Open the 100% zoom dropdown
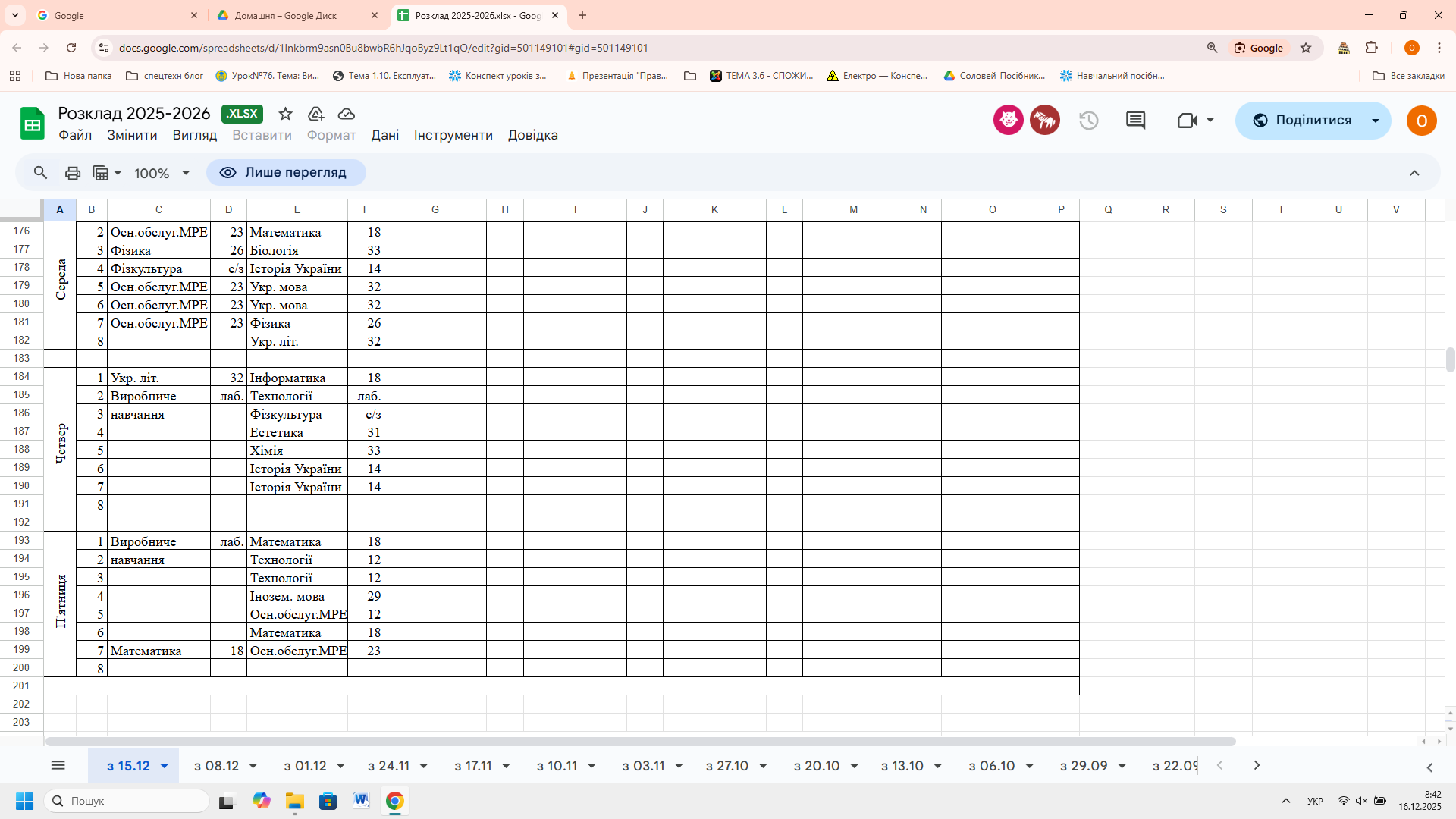The image size is (1456, 819). click(x=162, y=174)
